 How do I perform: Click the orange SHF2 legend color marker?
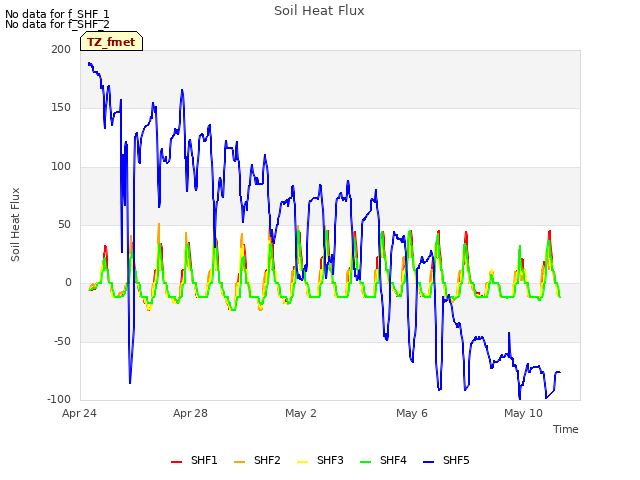tap(240, 462)
